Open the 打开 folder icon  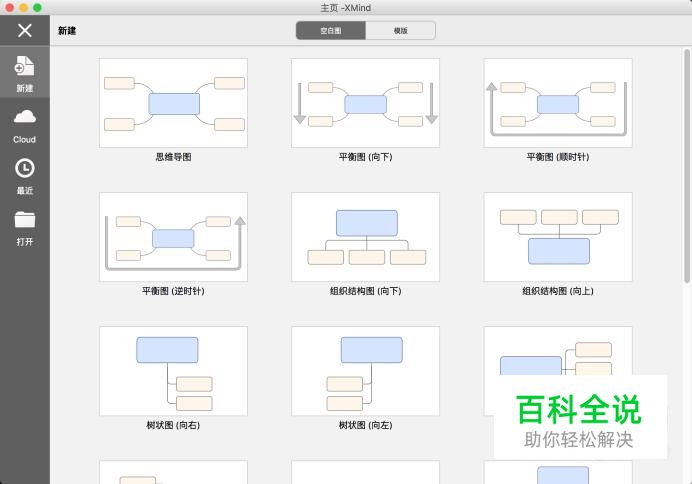[25, 219]
